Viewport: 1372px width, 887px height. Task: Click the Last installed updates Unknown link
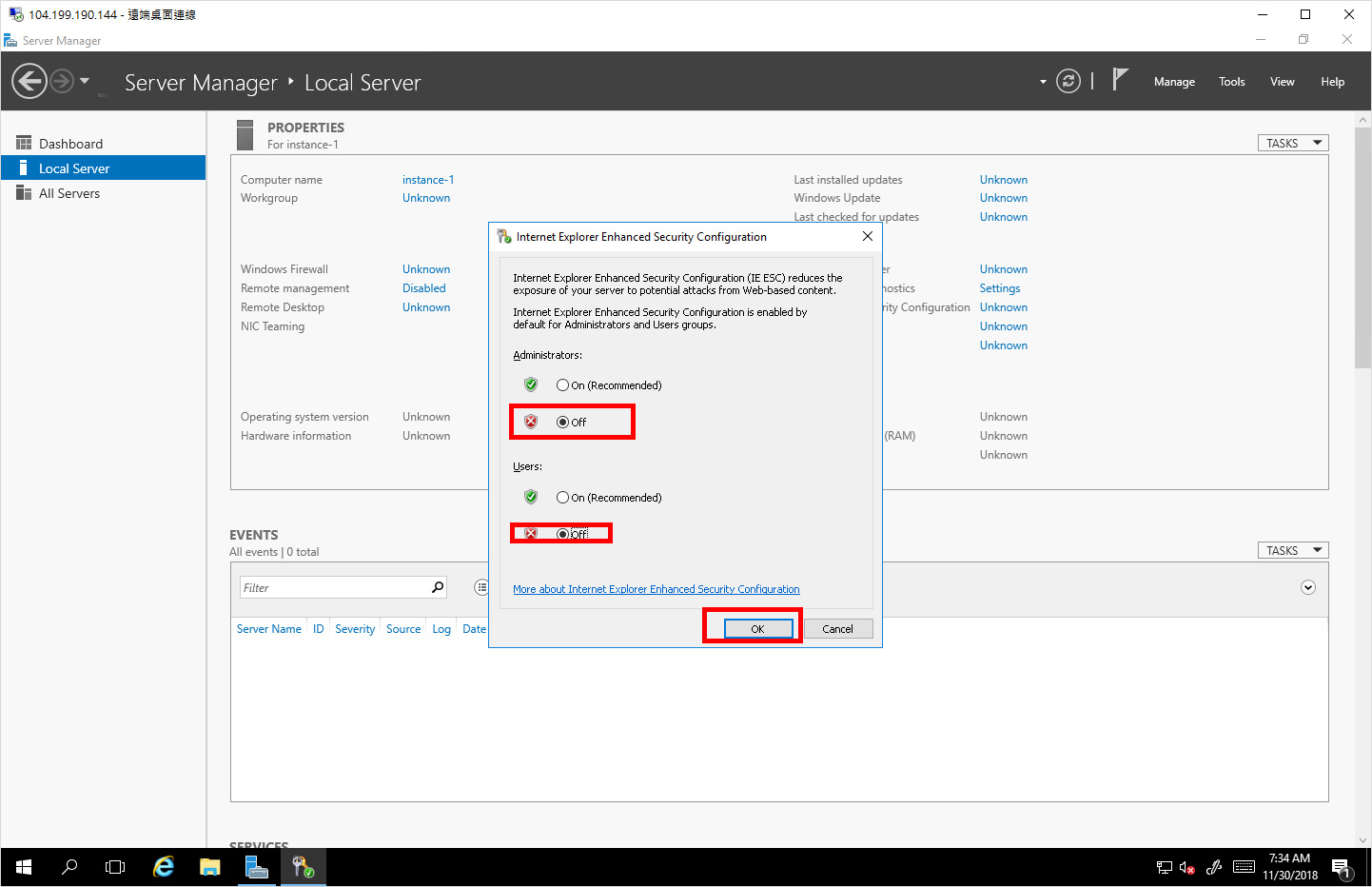tap(1004, 180)
